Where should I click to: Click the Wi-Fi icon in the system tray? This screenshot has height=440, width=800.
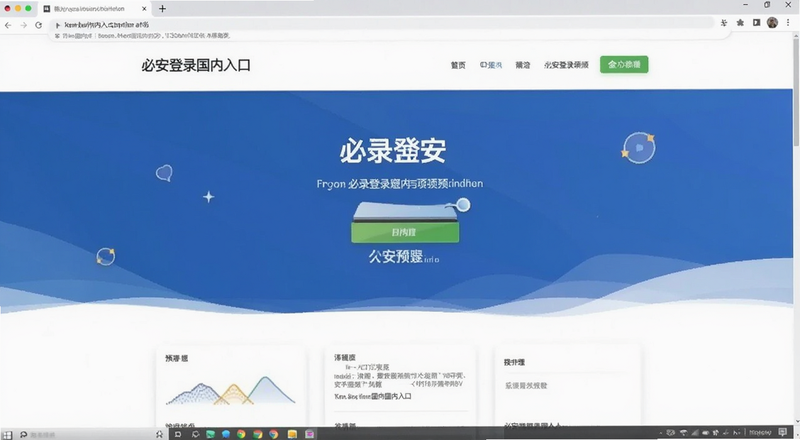pyautogui.click(x=684, y=433)
